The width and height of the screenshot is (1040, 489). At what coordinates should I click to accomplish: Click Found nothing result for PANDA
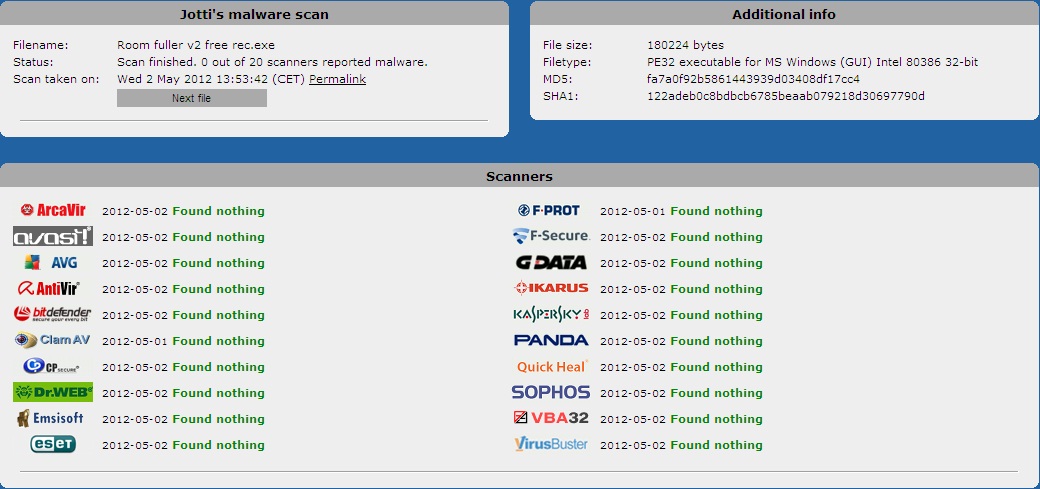pyautogui.click(x=716, y=341)
